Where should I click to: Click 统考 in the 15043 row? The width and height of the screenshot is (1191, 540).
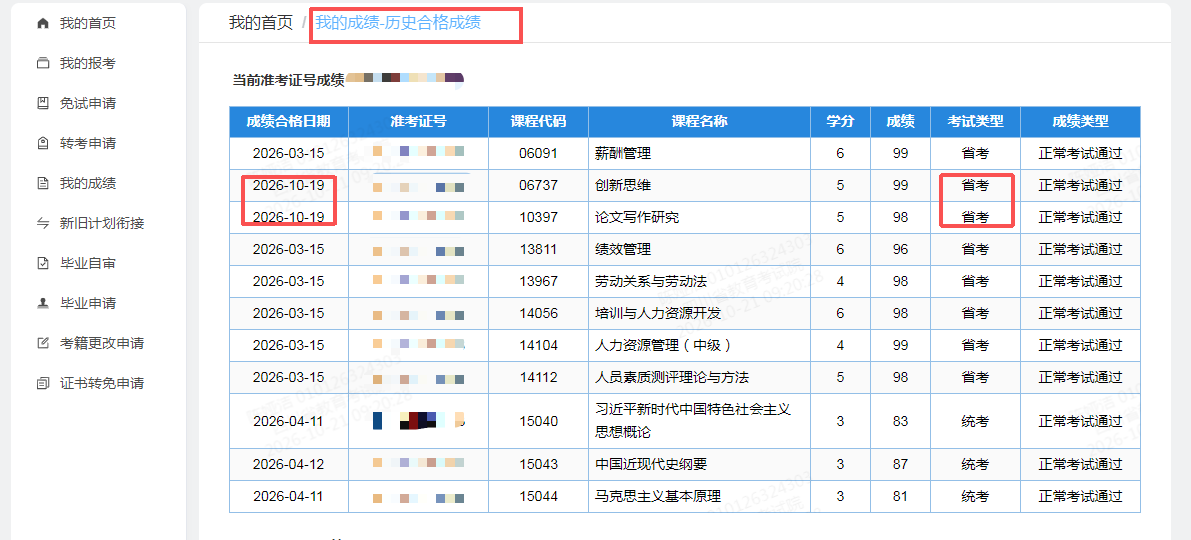pos(975,464)
